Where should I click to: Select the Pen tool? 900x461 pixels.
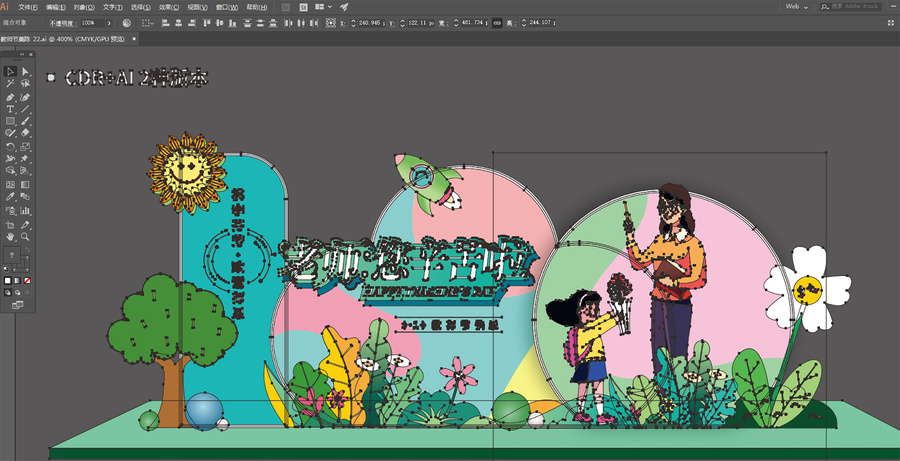(10, 97)
